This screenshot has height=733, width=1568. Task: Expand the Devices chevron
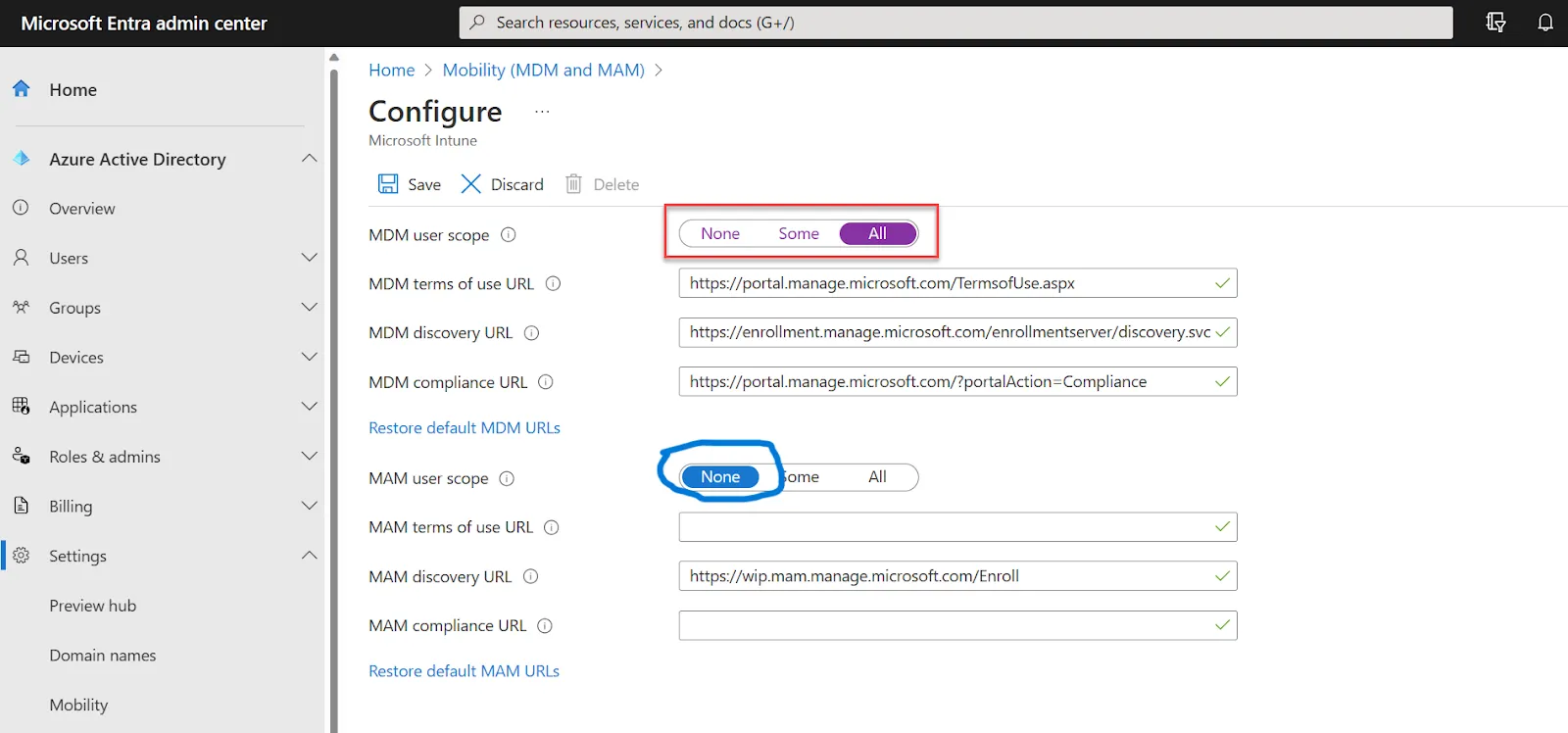[x=310, y=357]
